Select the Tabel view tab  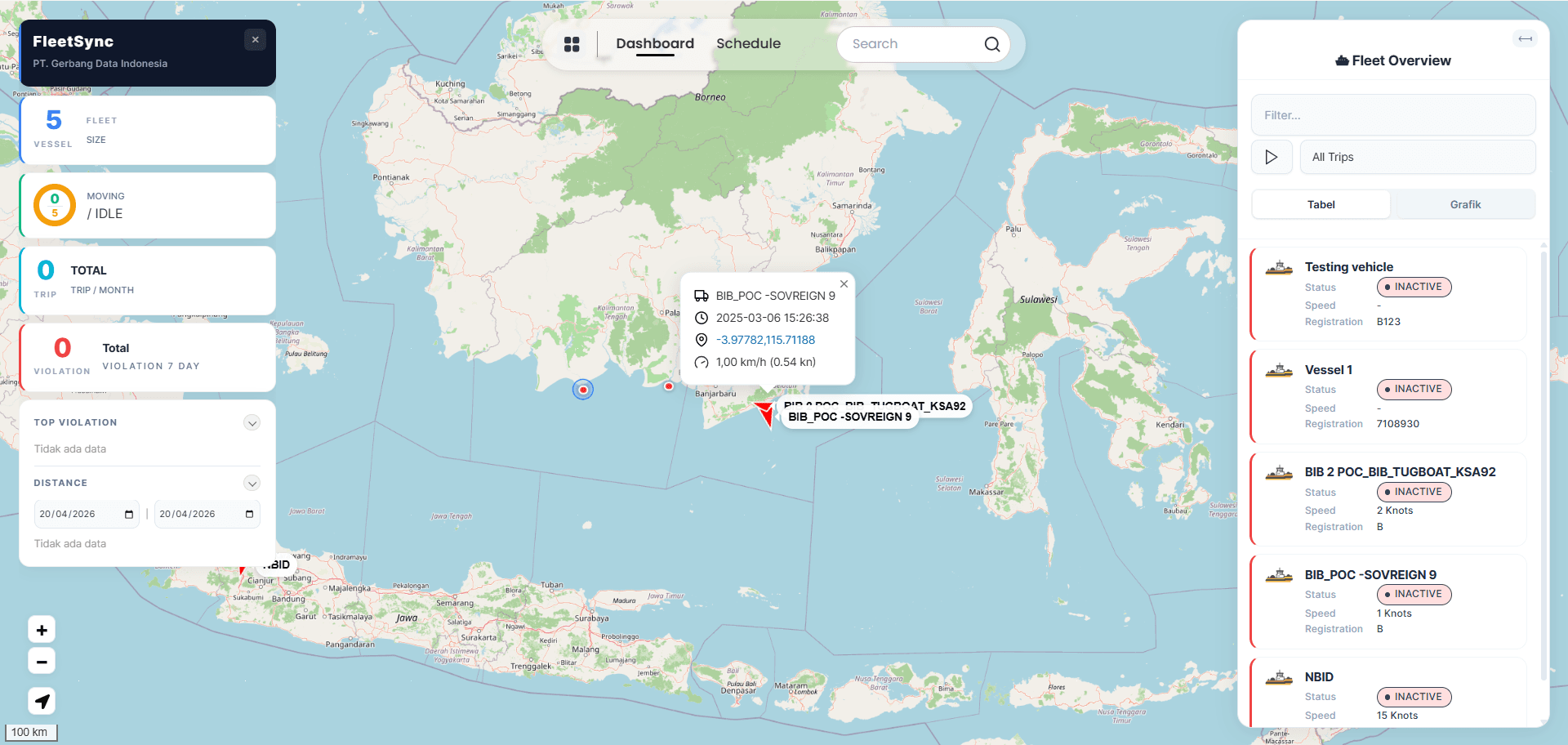tap(1321, 205)
